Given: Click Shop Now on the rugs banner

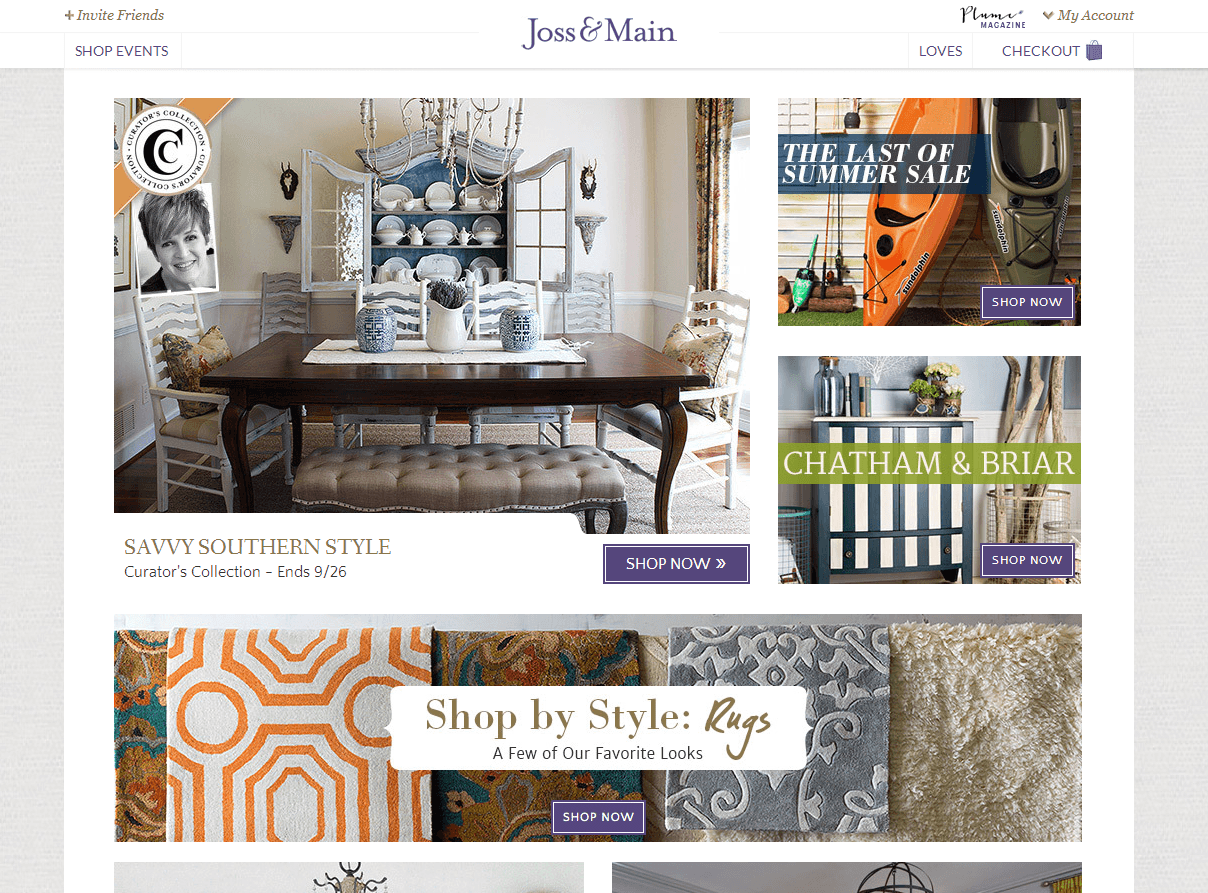Looking at the screenshot, I should click(x=598, y=817).
